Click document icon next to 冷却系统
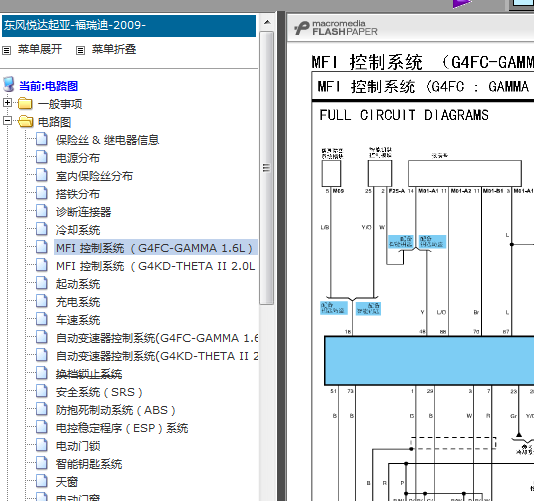Image resolution: width=534 pixels, height=501 pixels. (x=42, y=229)
